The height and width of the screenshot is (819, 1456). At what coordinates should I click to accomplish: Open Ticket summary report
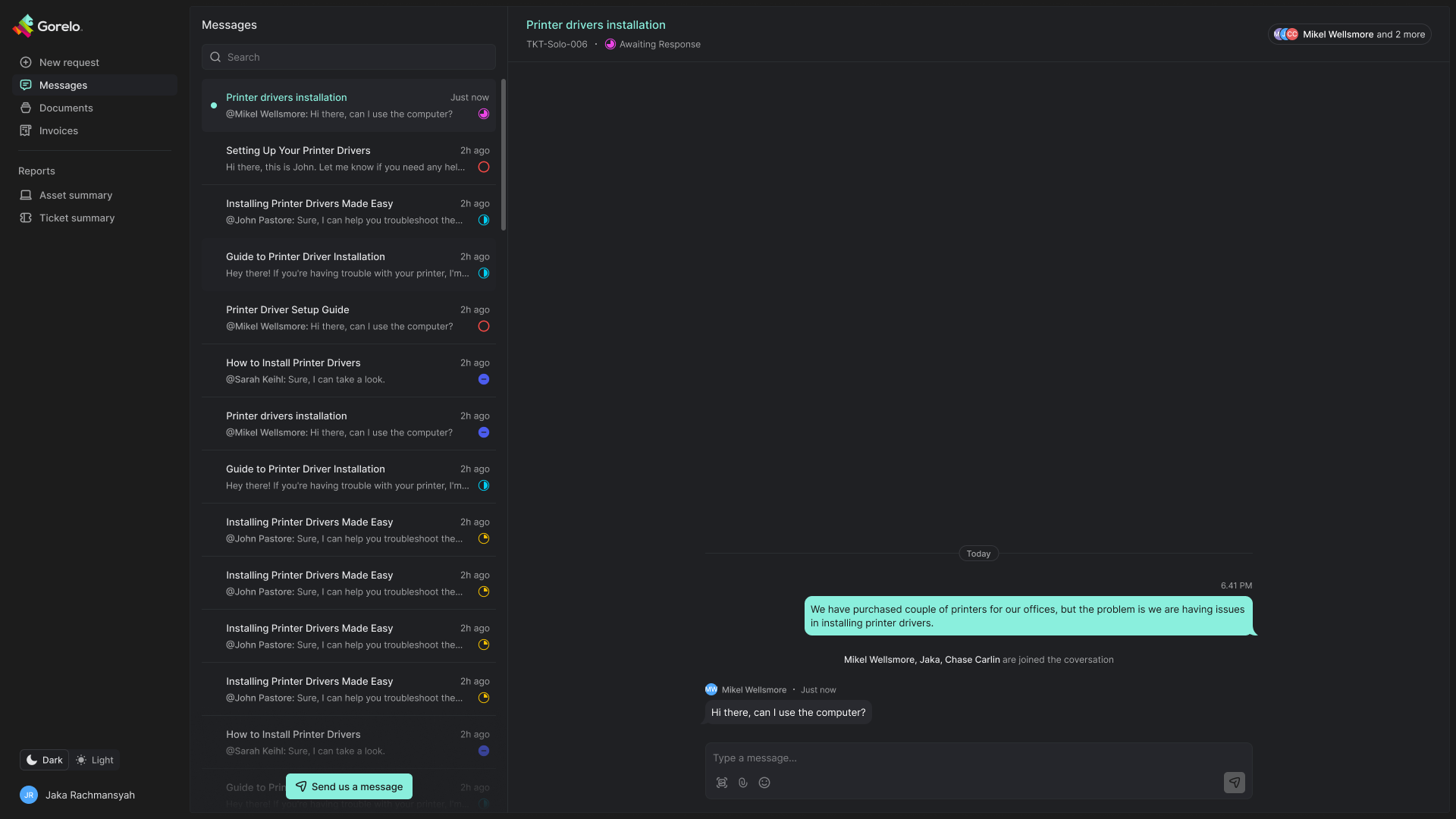point(95,218)
